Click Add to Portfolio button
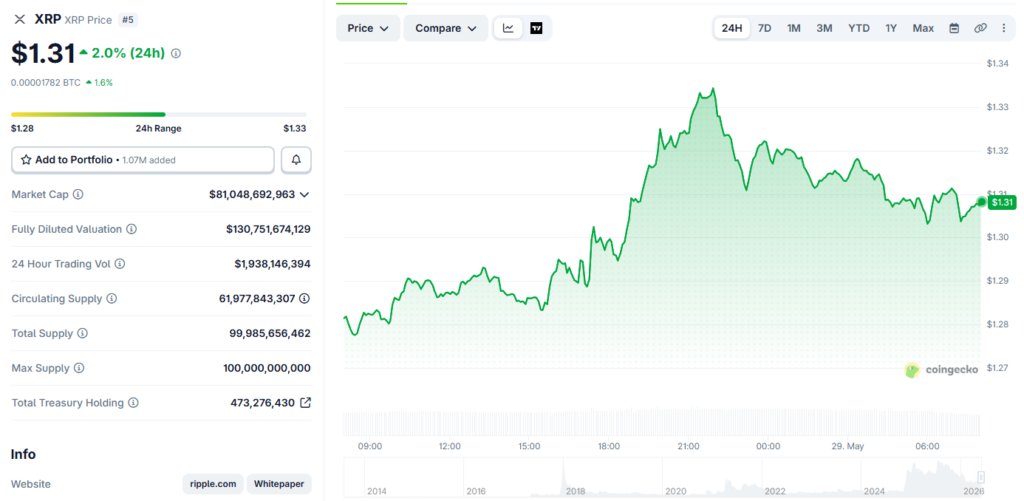The height and width of the screenshot is (501, 1024). click(143, 160)
